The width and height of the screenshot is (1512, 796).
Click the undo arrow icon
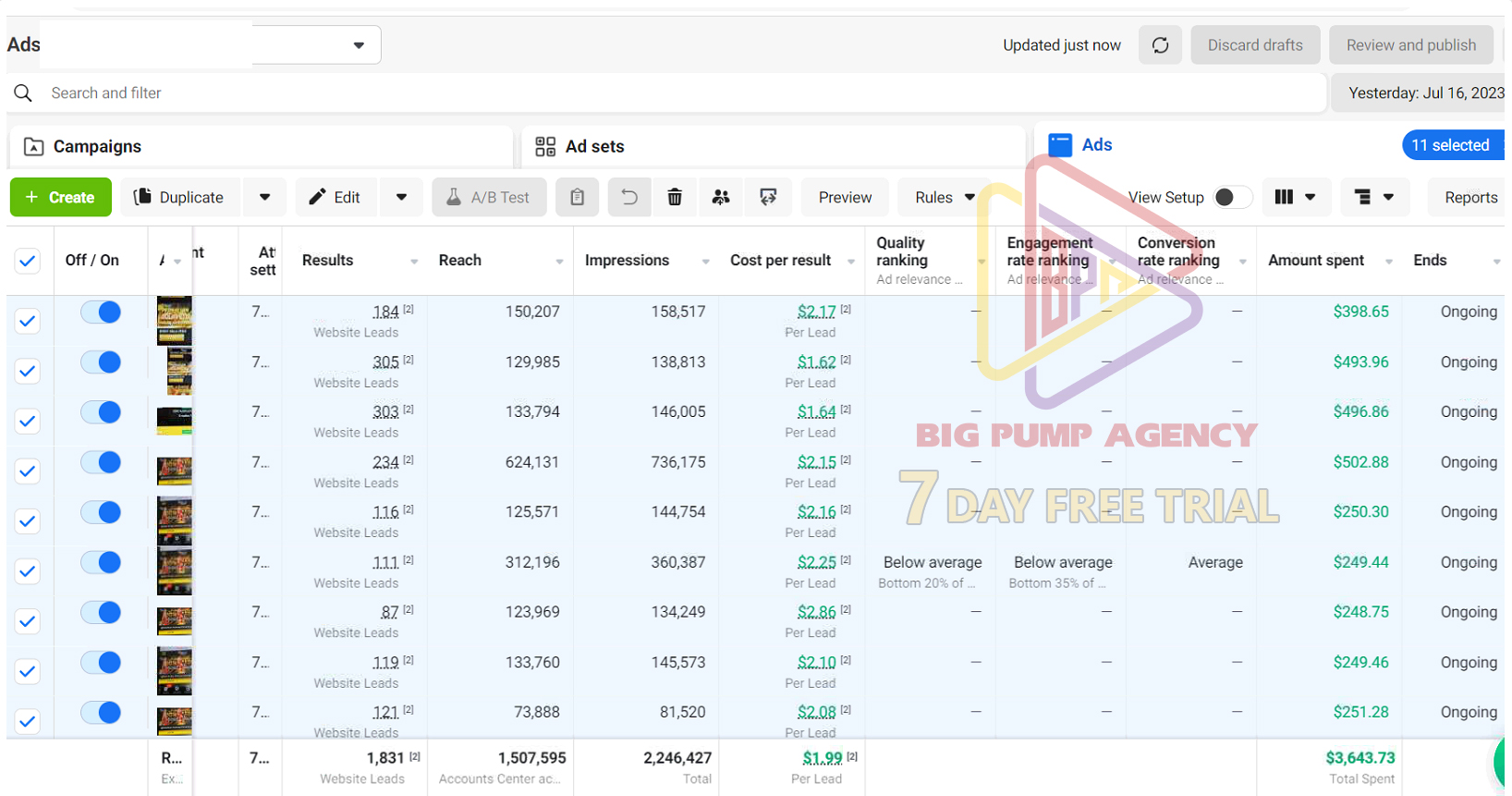pyautogui.click(x=628, y=197)
